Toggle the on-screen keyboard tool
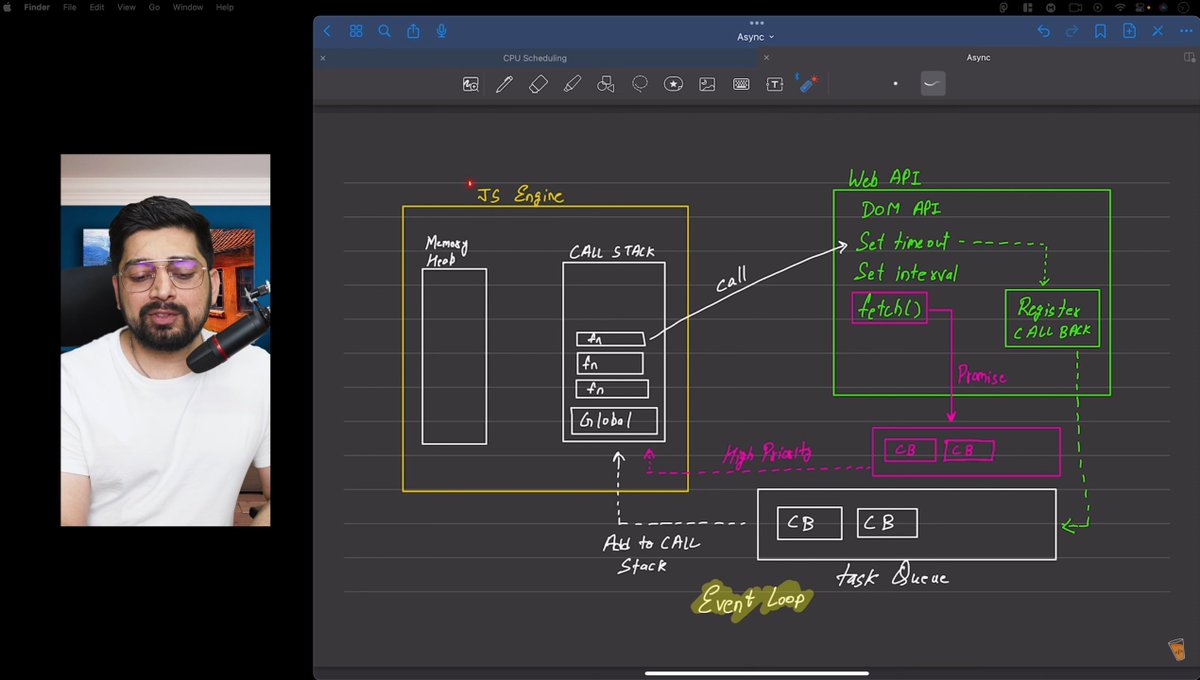 coord(740,84)
